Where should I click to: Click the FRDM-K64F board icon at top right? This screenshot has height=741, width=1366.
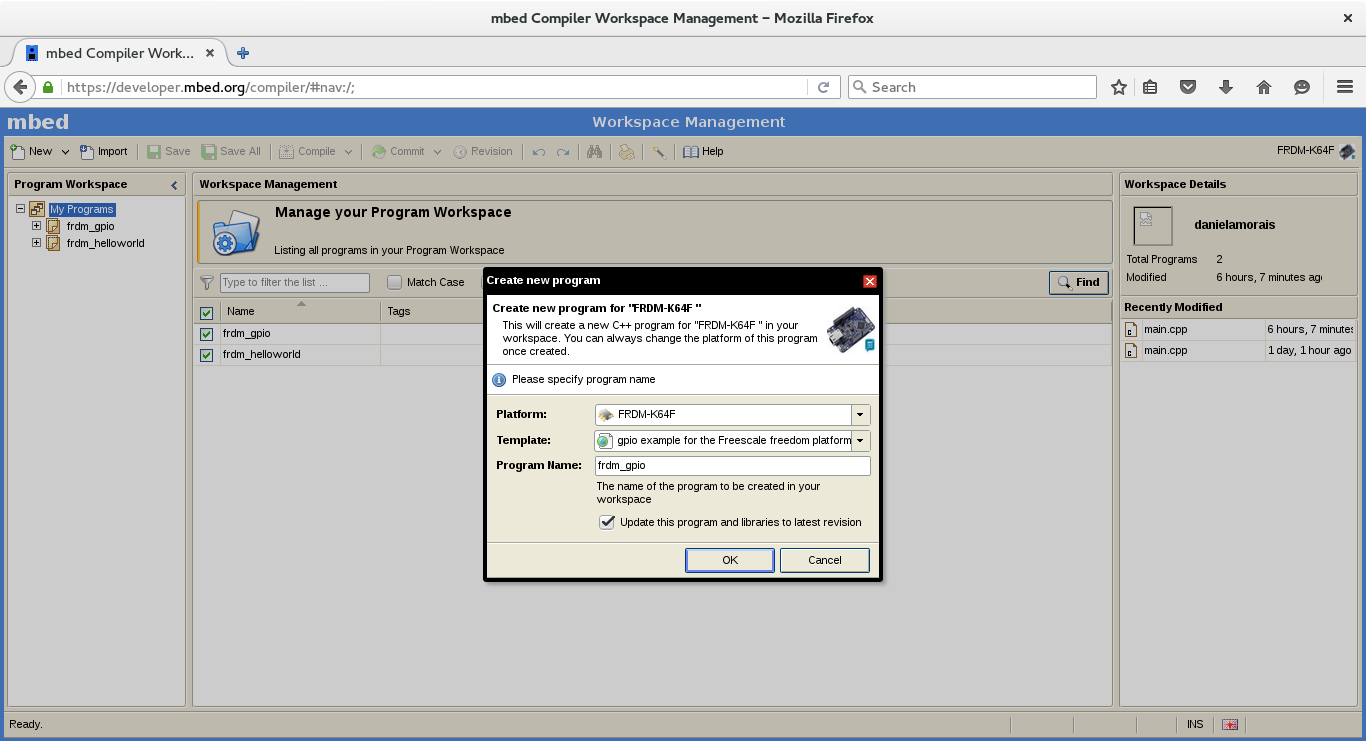pyautogui.click(x=1347, y=152)
